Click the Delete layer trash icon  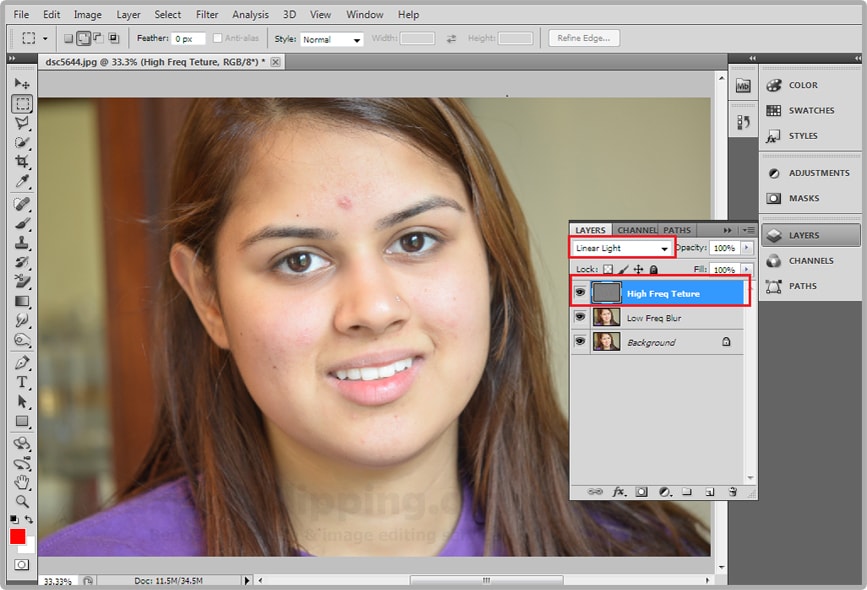pyautogui.click(x=731, y=492)
